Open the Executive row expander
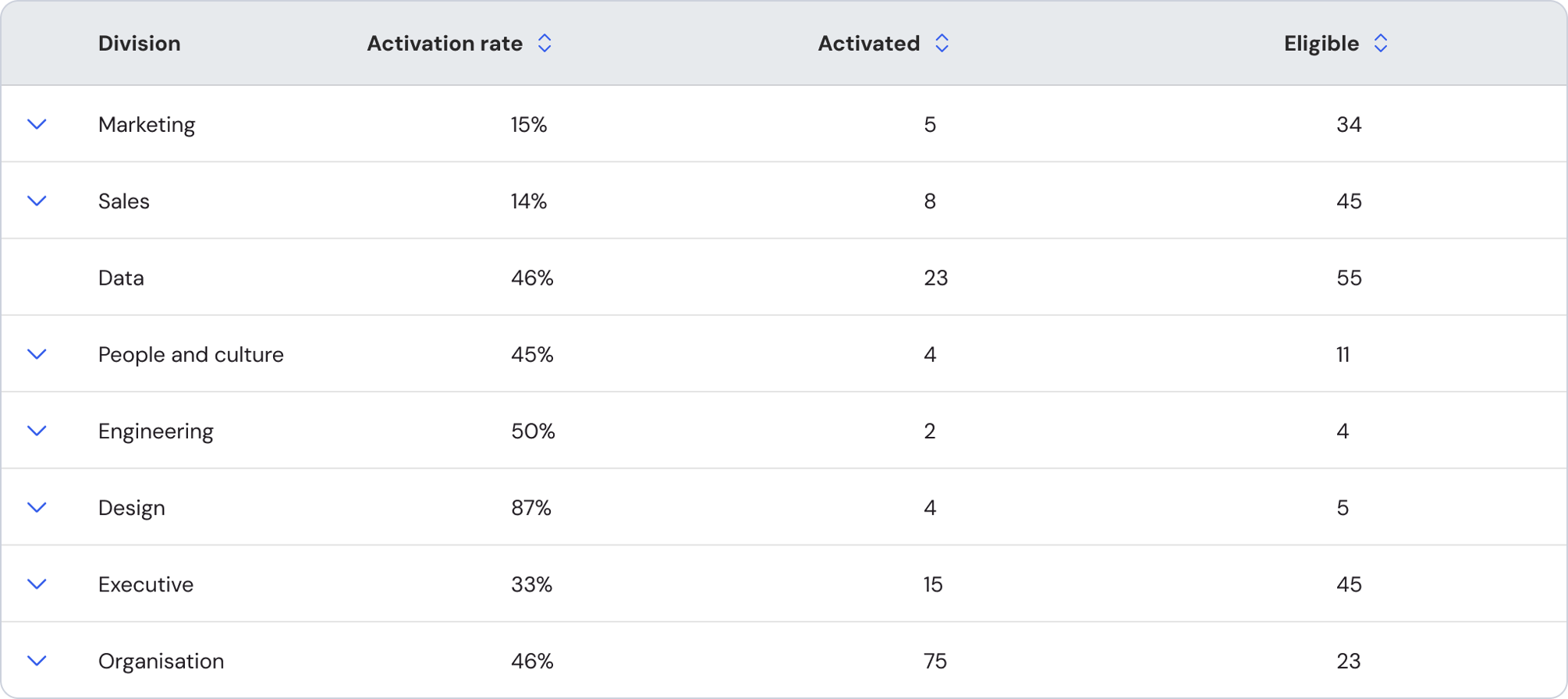The height and width of the screenshot is (699, 1568). [x=37, y=584]
